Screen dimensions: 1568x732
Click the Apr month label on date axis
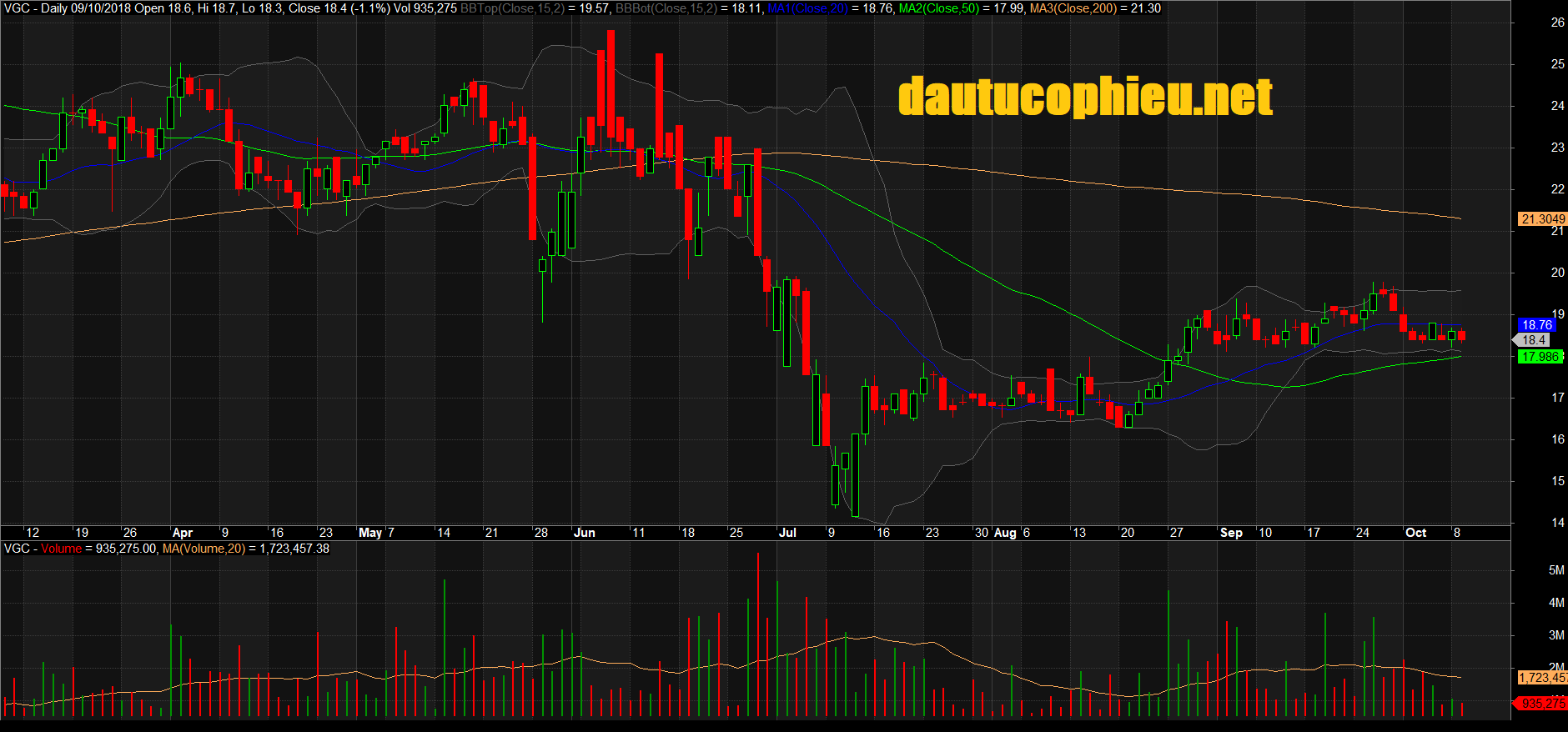click(183, 533)
